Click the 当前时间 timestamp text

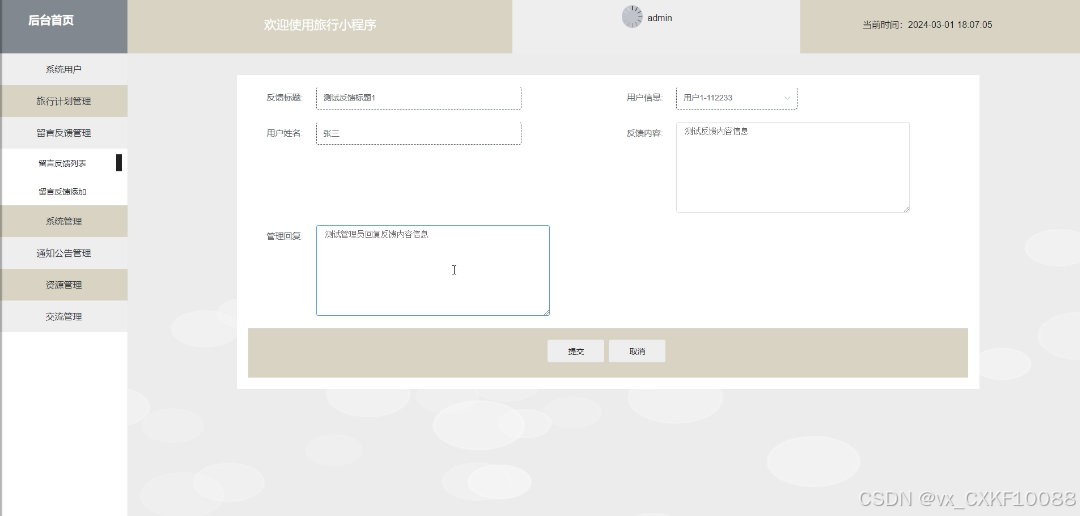click(x=927, y=25)
